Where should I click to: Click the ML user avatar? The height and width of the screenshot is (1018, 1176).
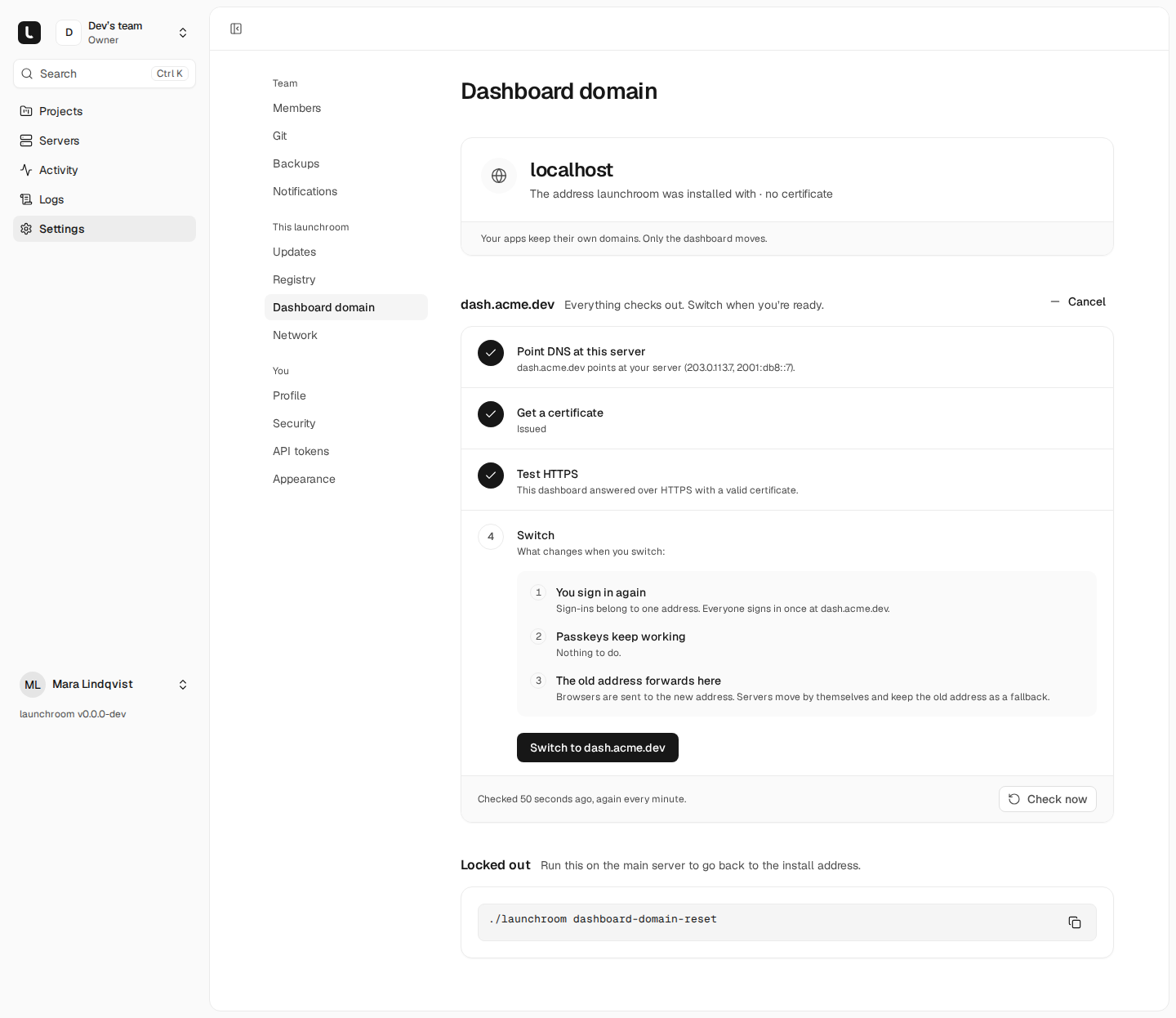coord(33,685)
